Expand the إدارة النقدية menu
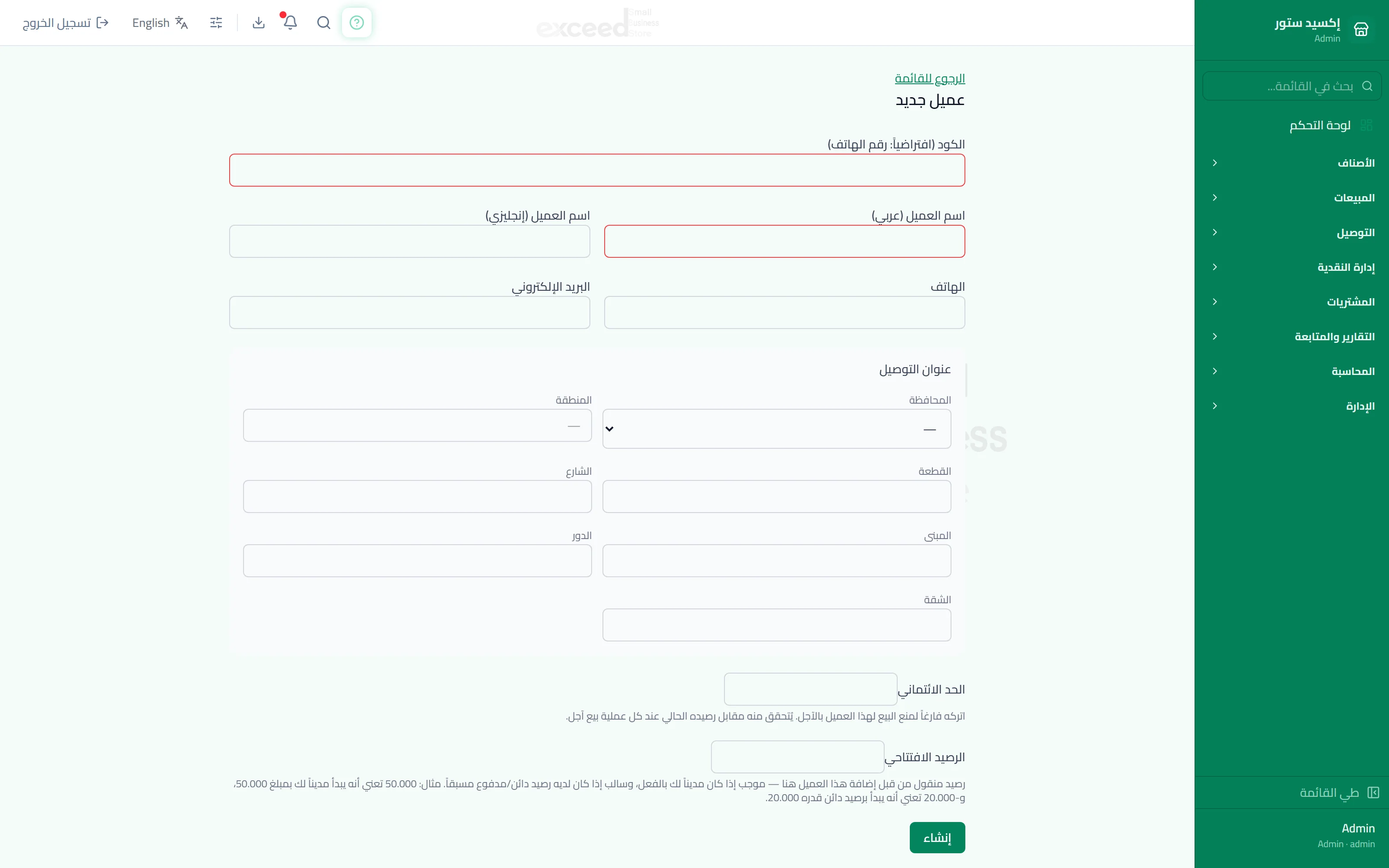Image resolution: width=1389 pixels, height=868 pixels. point(1291,267)
